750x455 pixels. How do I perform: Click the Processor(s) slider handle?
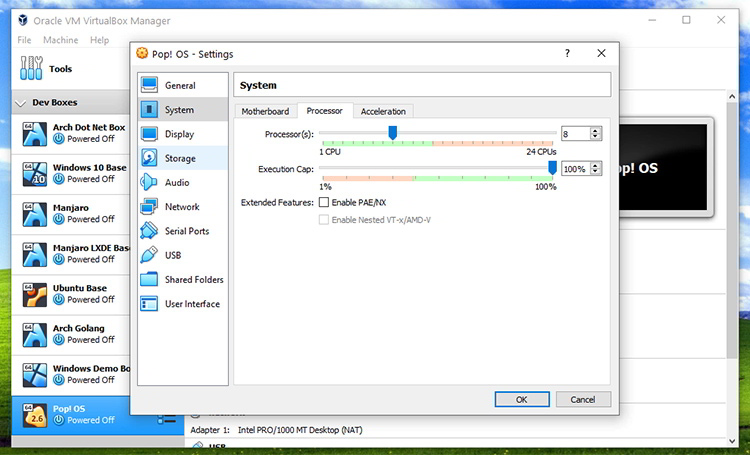[393, 133]
